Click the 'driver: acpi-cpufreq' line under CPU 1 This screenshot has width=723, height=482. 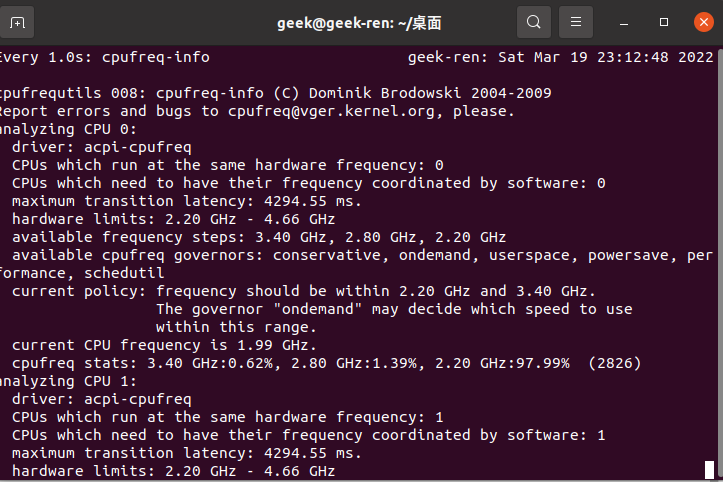click(101, 399)
